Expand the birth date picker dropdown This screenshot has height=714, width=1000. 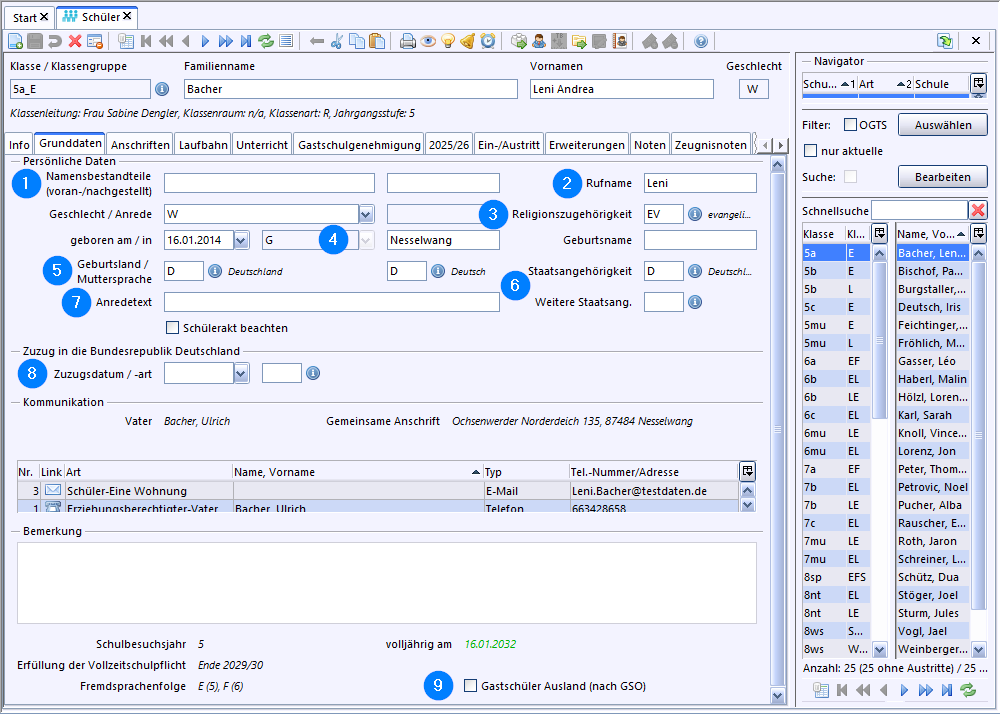pyautogui.click(x=241, y=240)
